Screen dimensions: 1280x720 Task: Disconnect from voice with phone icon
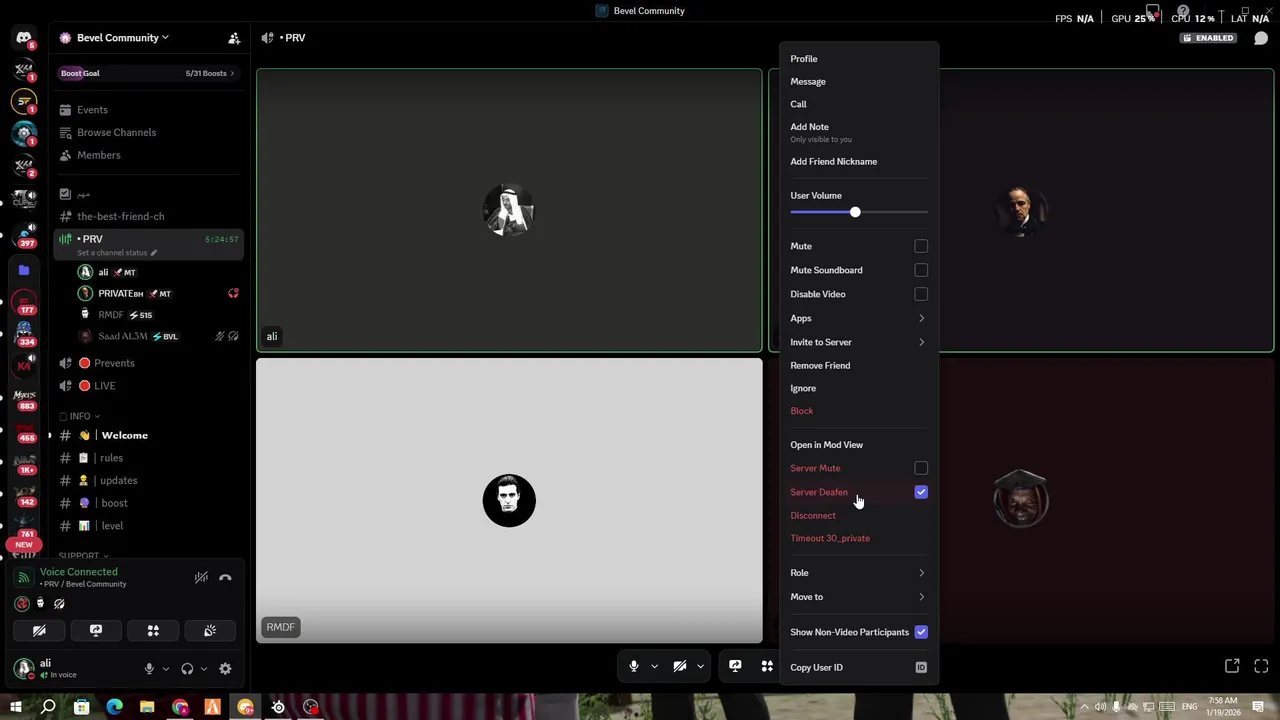click(225, 577)
